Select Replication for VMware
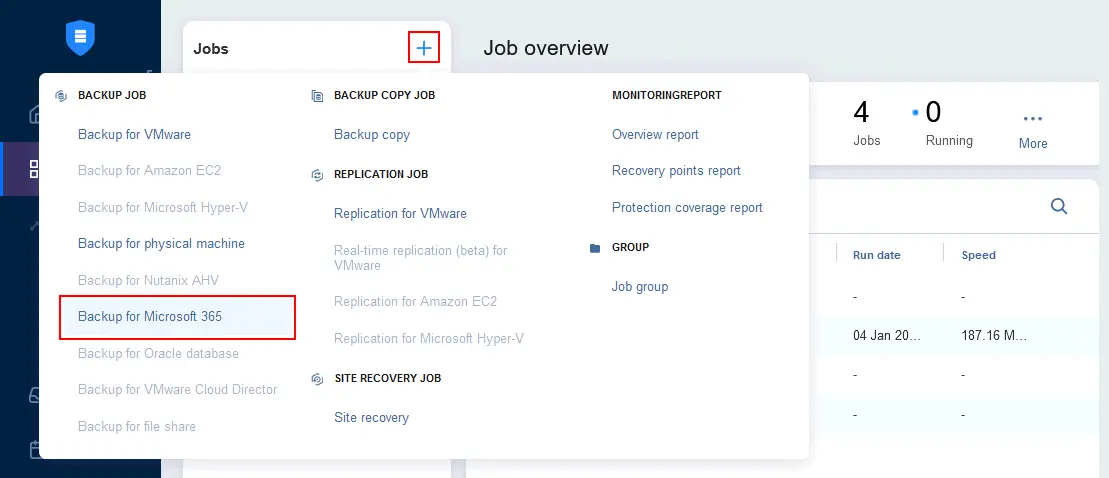Screen dimensions: 1109x478 (400, 214)
